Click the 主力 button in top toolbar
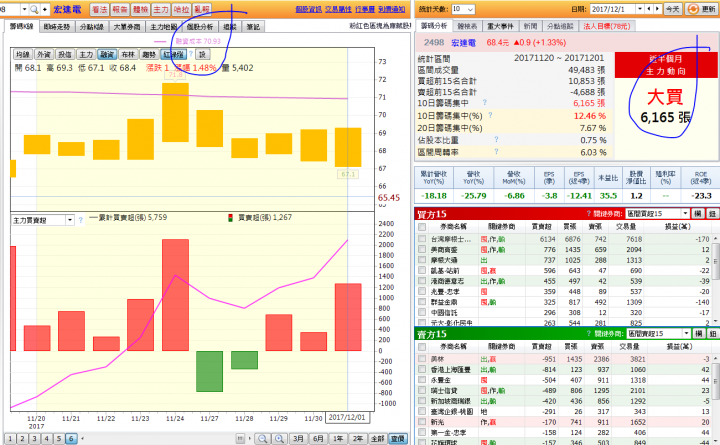 pyautogui.click(x=161, y=9)
